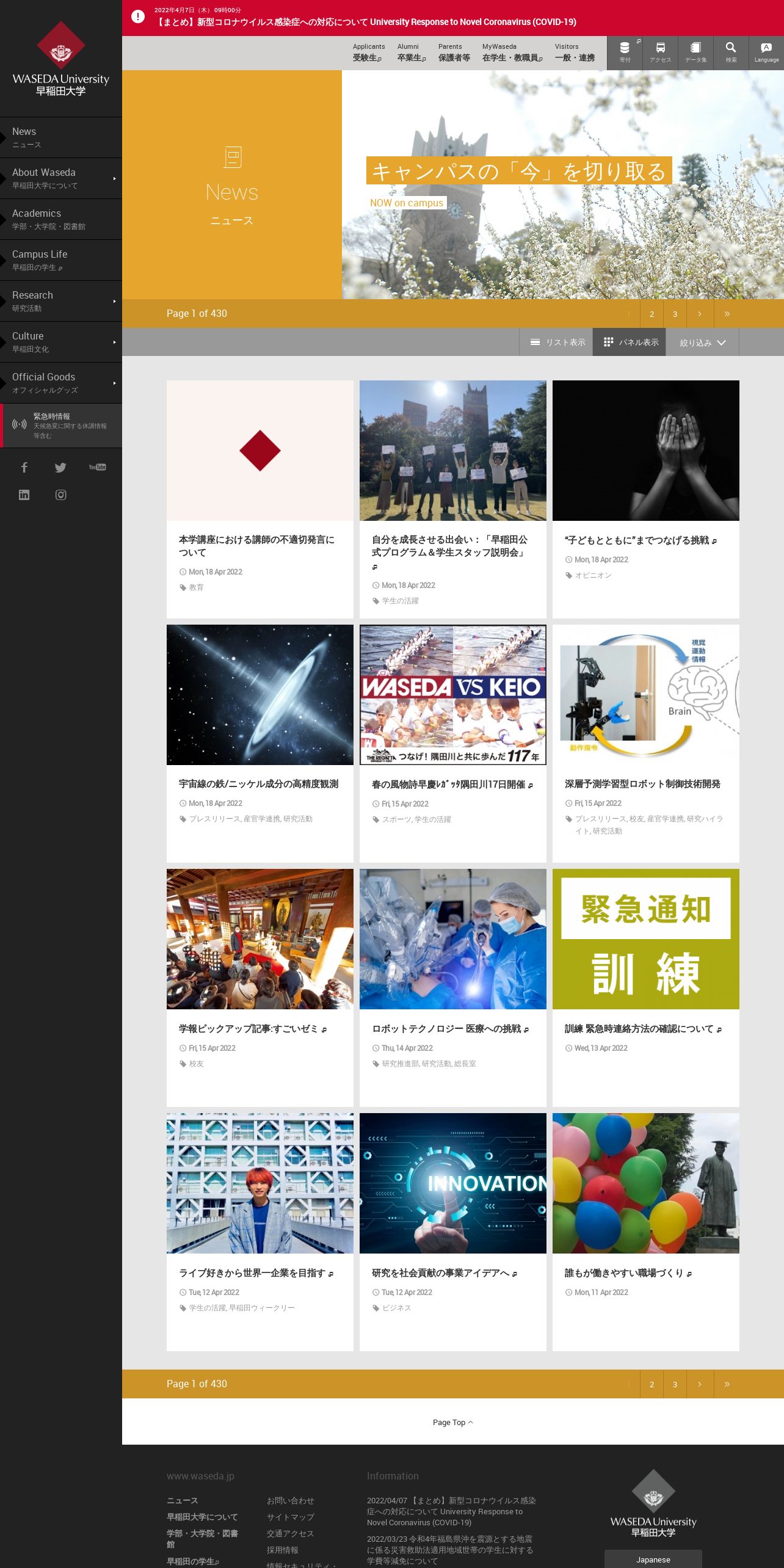Click the INNOVATION article thumbnail
The height and width of the screenshot is (1568, 784).
453,1183
